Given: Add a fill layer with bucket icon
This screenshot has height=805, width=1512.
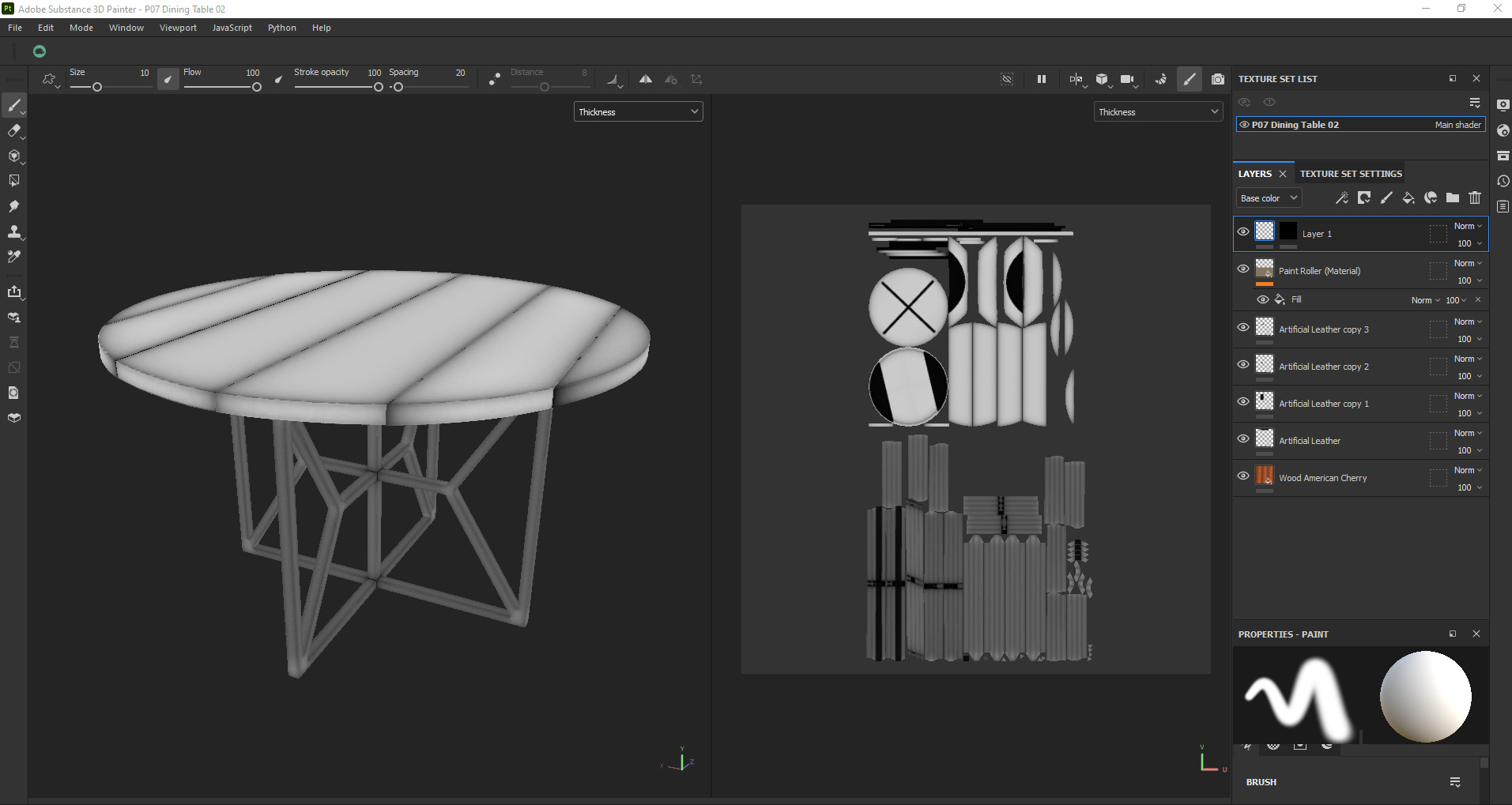Looking at the screenshot, I should click(1408, 198).
